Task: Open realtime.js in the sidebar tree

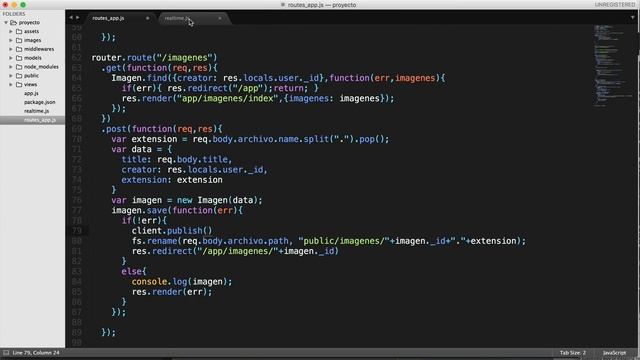Action: coord(36,111)
